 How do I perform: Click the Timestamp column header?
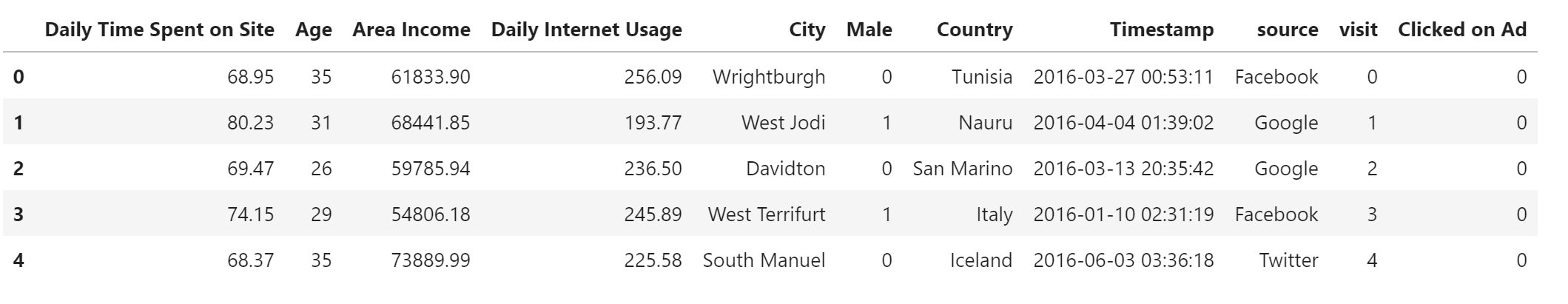[1162, 30]
